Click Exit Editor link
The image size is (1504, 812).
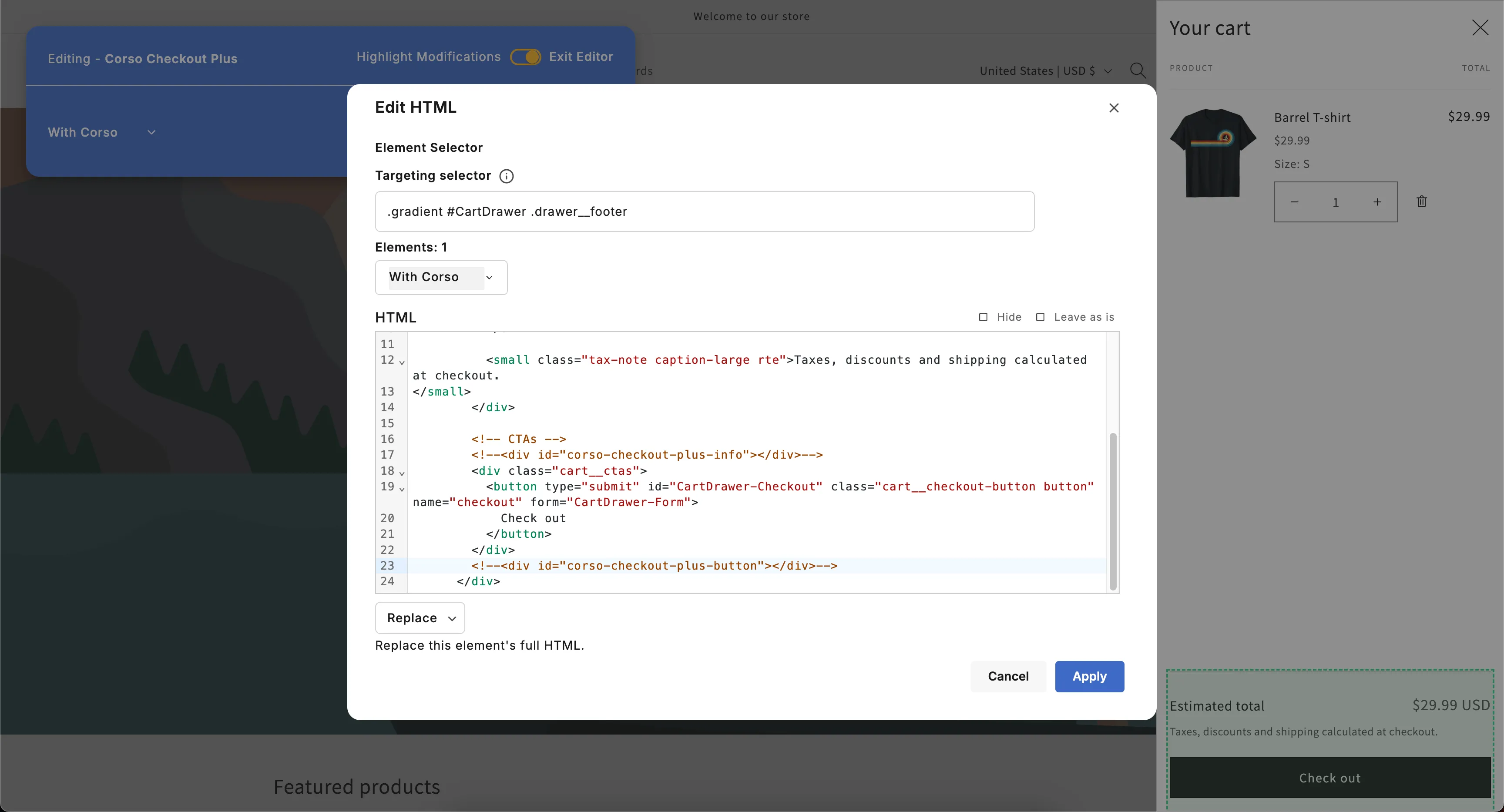(x=581, y=57)
